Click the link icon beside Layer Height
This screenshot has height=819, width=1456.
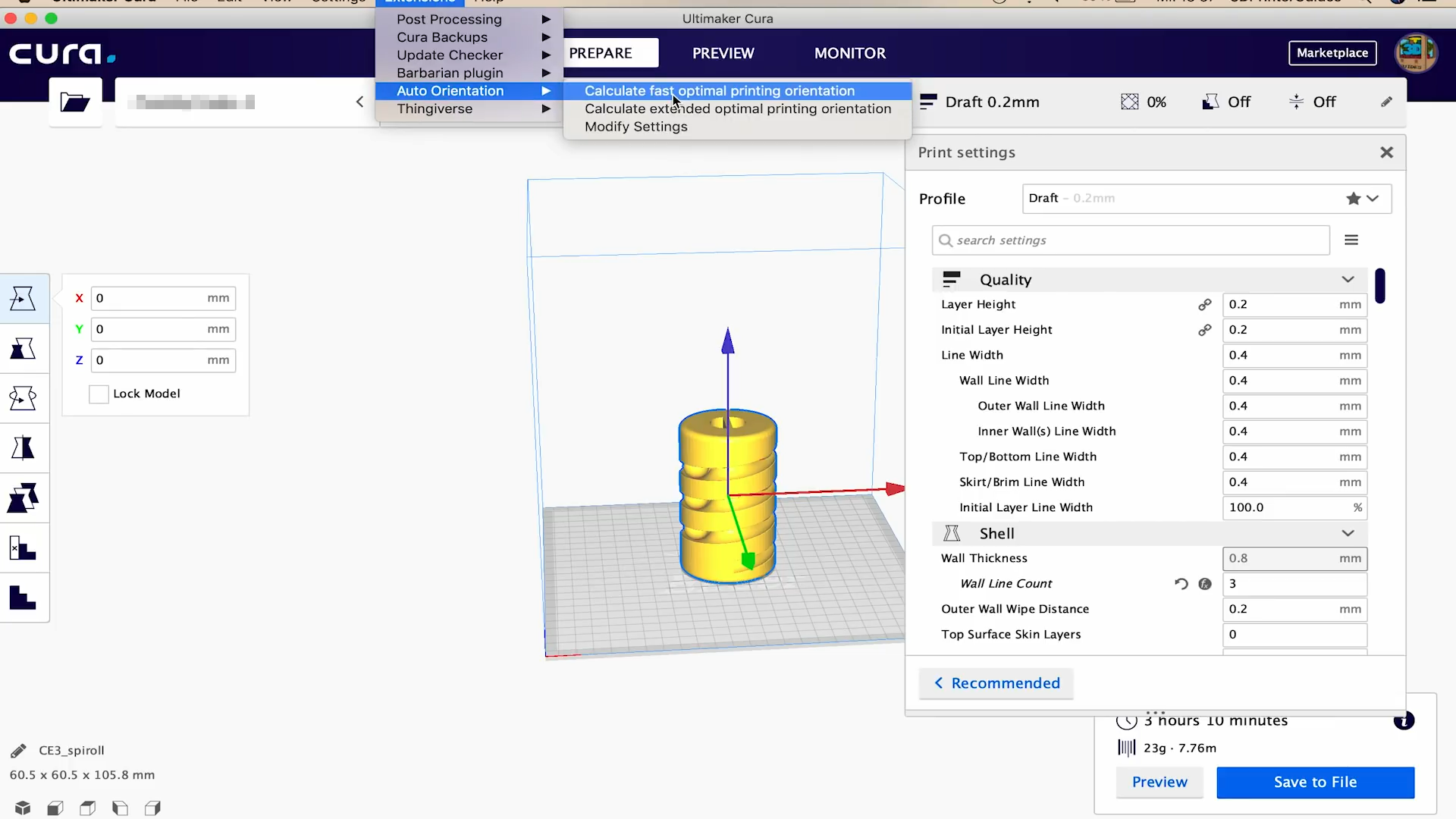(1204, 305)
